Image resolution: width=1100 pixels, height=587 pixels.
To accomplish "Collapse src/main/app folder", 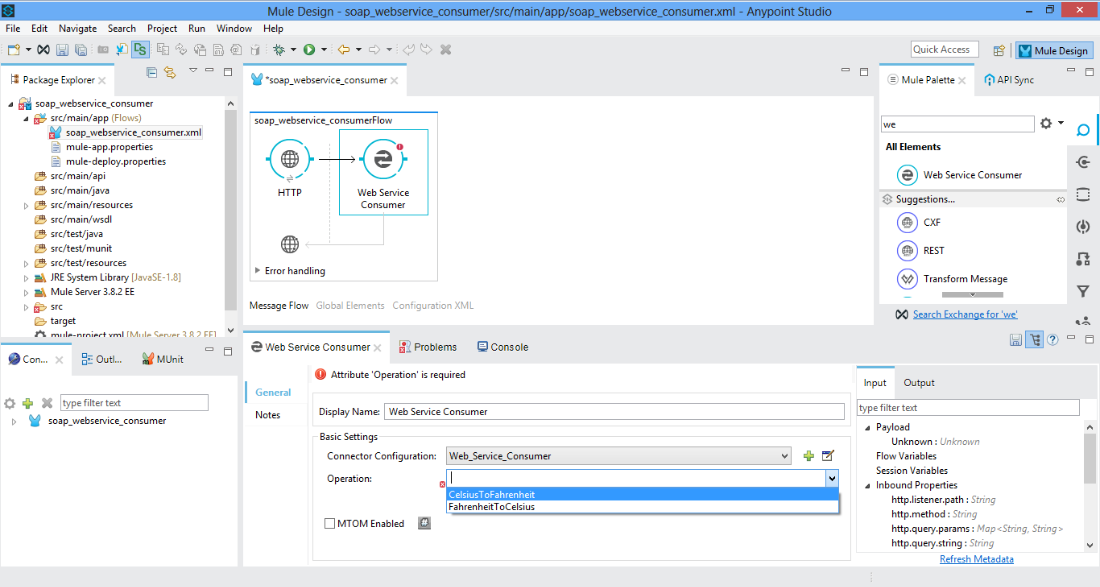I will point(26,119).
